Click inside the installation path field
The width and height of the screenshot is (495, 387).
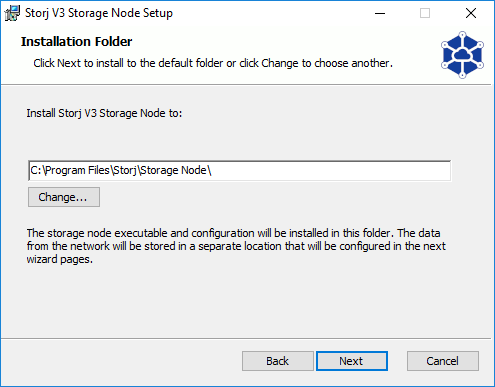240,171
